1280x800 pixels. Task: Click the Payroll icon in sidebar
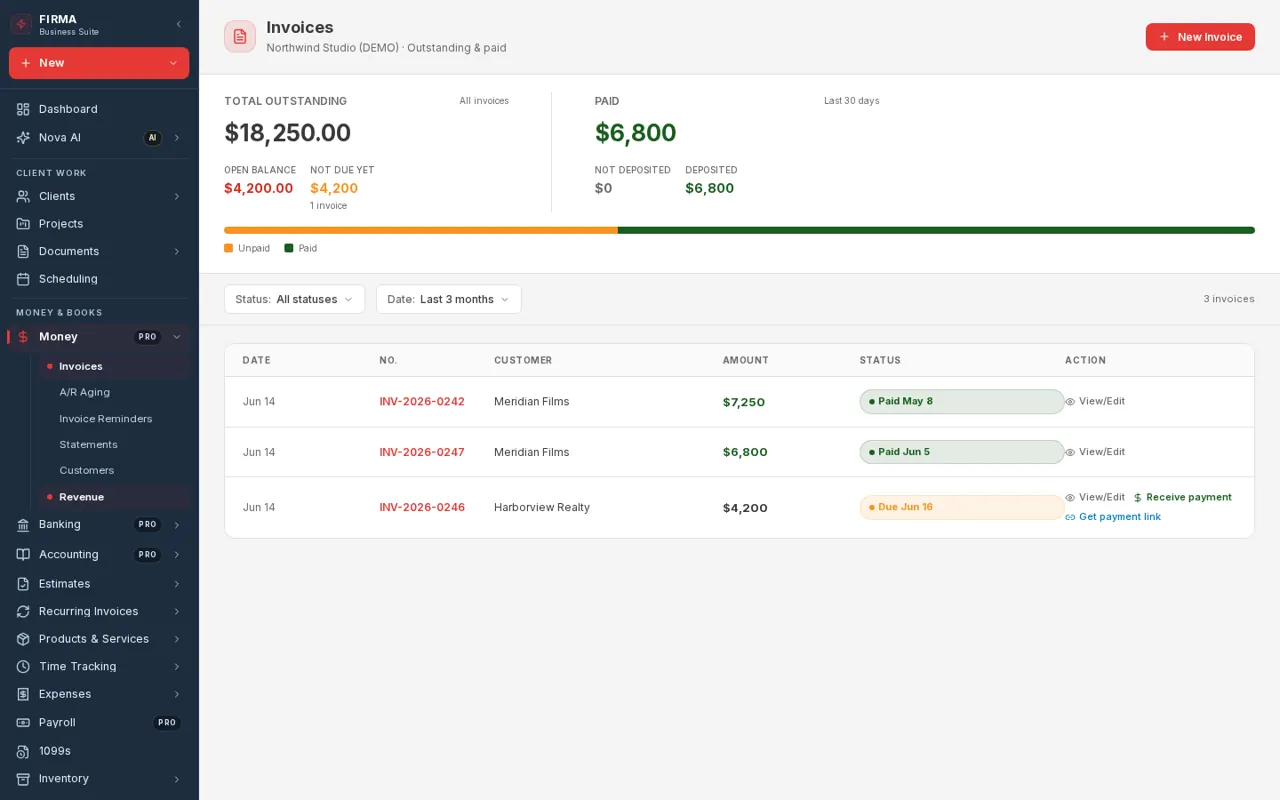pyautogui.click(x=23, y=723)
